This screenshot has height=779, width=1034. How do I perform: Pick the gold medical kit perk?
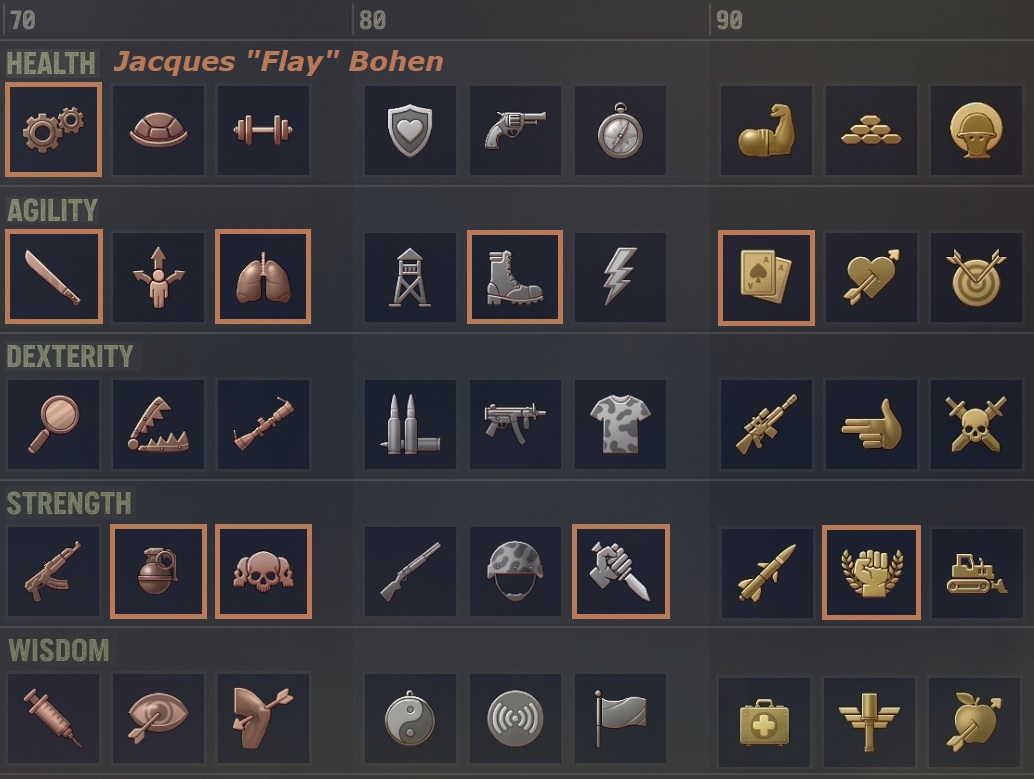click(764, 722)
